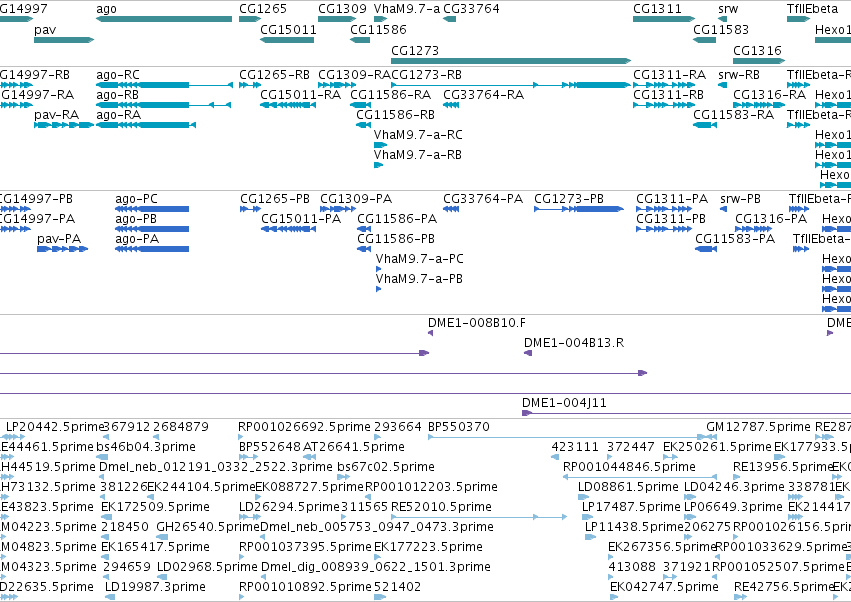Click the LD19987.3prime EST label
Viewport: 851px width, 602px height.
(155, 587)
